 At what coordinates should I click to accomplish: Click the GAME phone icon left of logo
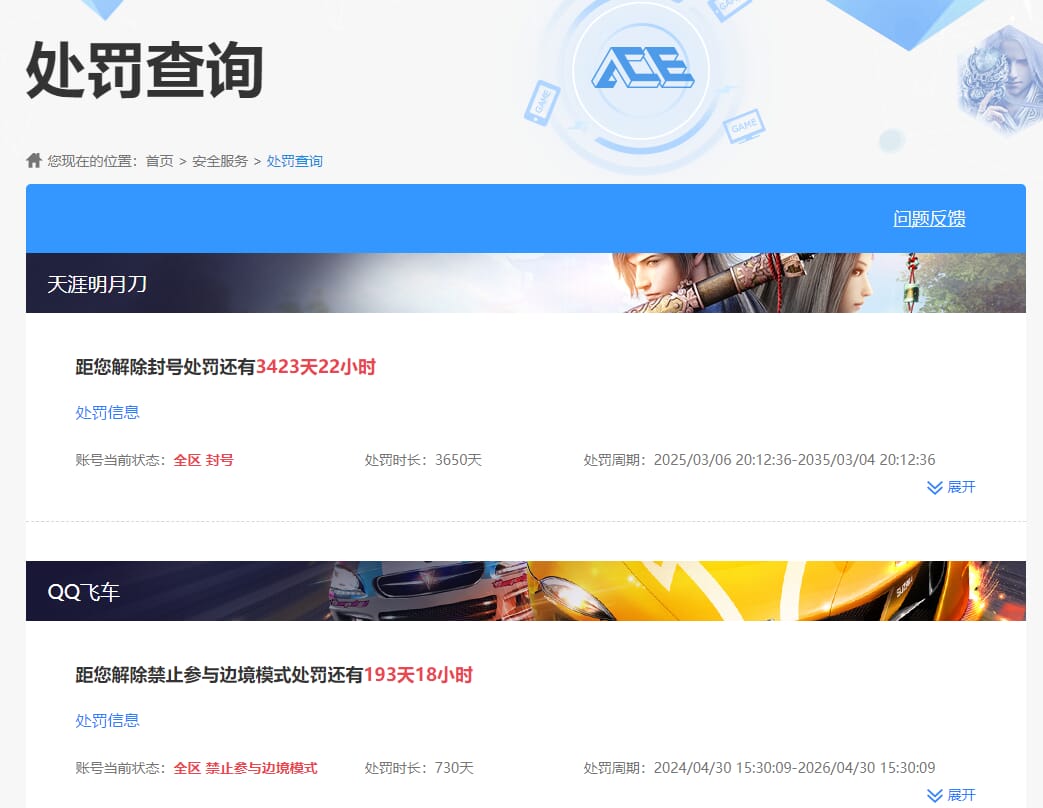541,102
